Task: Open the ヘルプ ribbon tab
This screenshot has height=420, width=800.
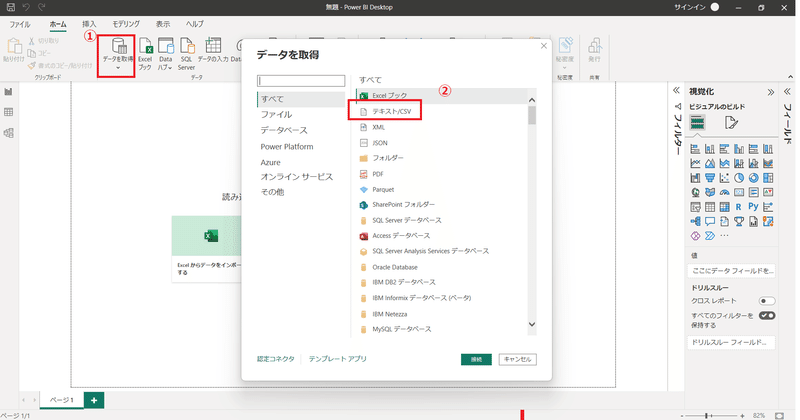Action: 194,24
